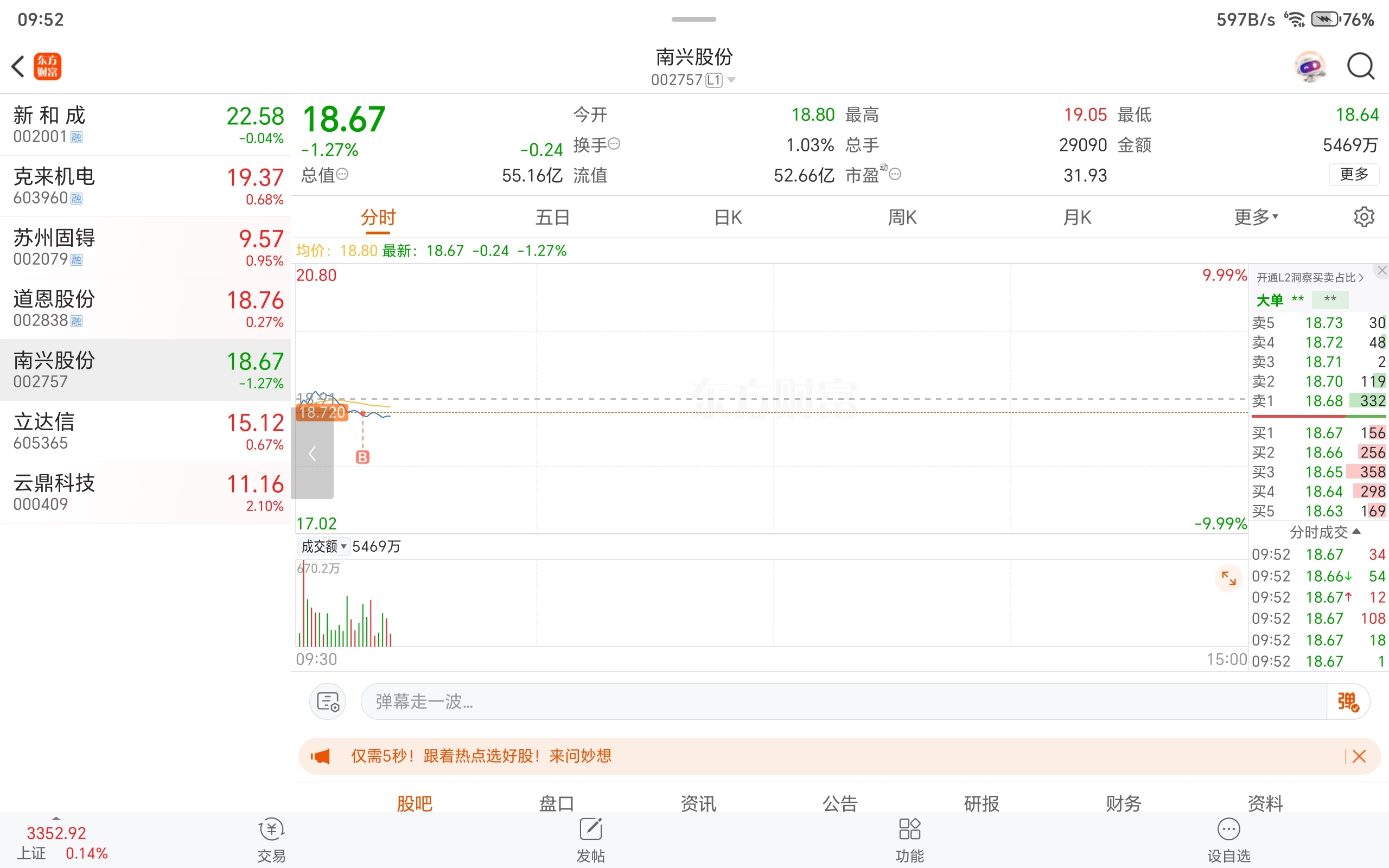Viewport: 1389px width, 868px height.
Task: Tap the 发帖 post icon
Action: 591,839
